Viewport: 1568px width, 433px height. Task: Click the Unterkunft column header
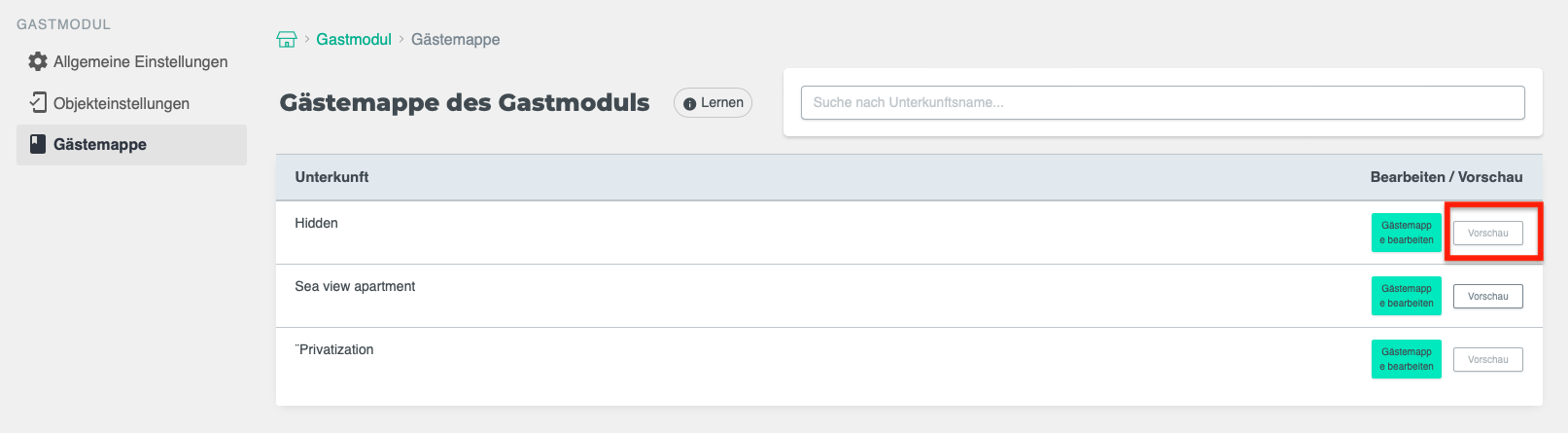click(331, 177)
